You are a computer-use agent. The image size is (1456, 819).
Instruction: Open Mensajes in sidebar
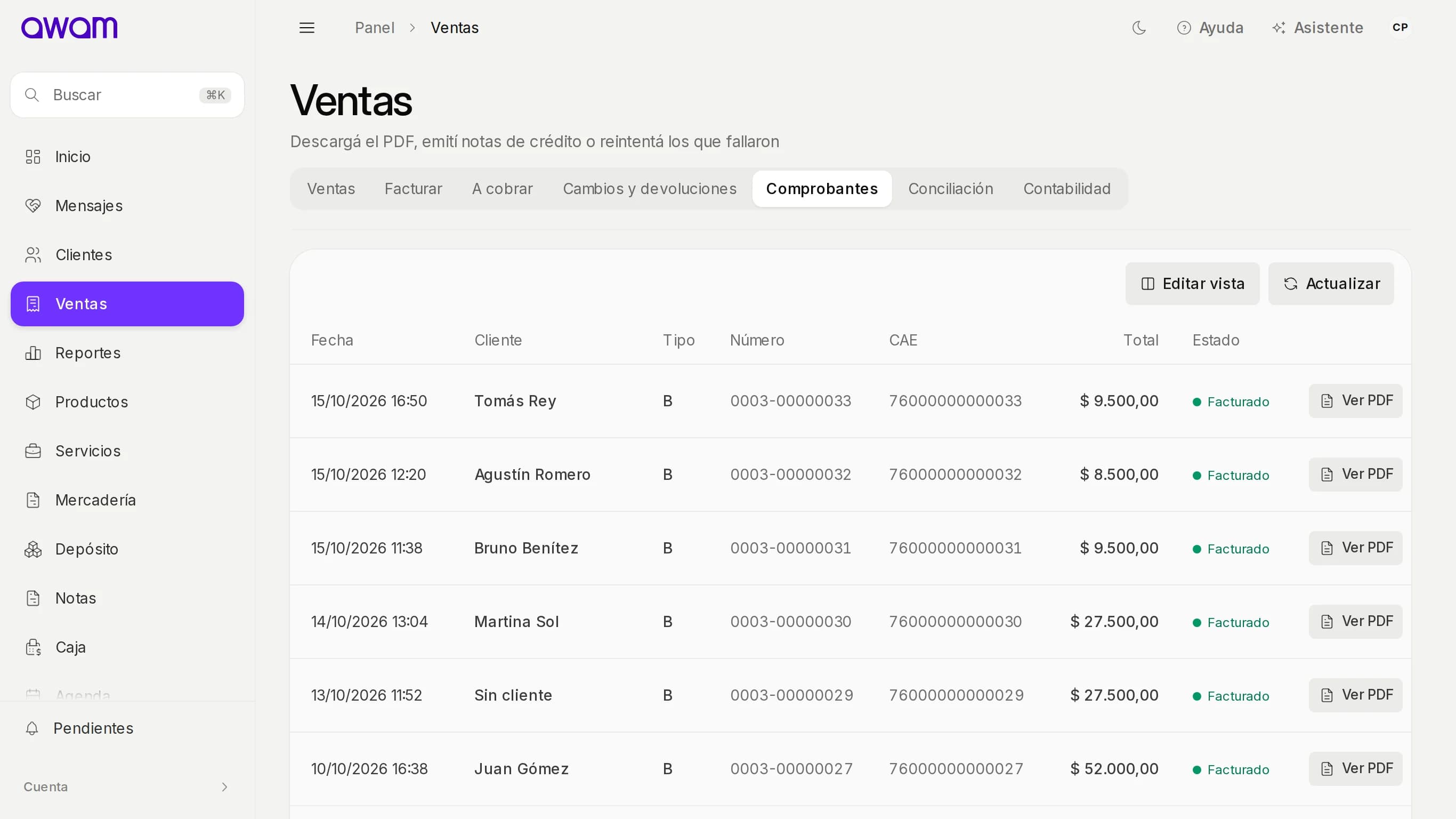click(x=127, y=206)
